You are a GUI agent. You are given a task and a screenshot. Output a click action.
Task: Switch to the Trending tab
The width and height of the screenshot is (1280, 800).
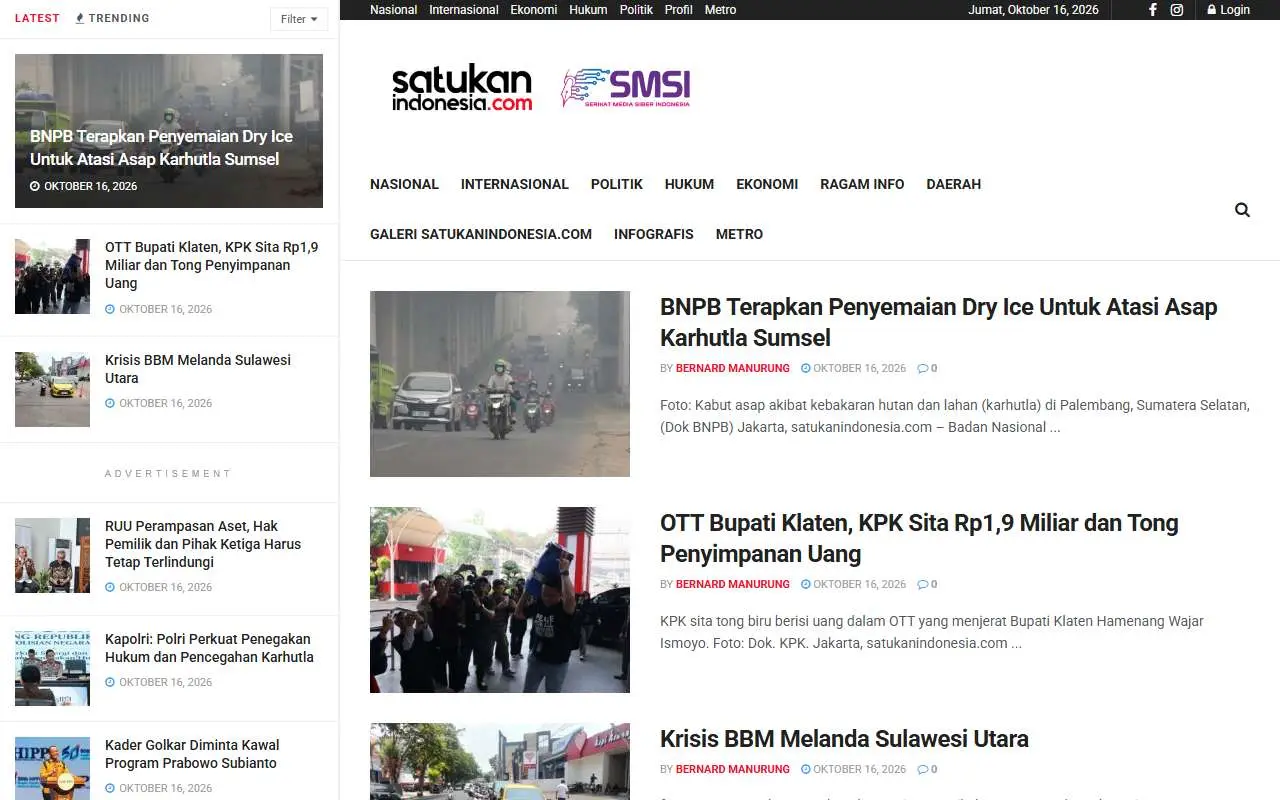113,18
